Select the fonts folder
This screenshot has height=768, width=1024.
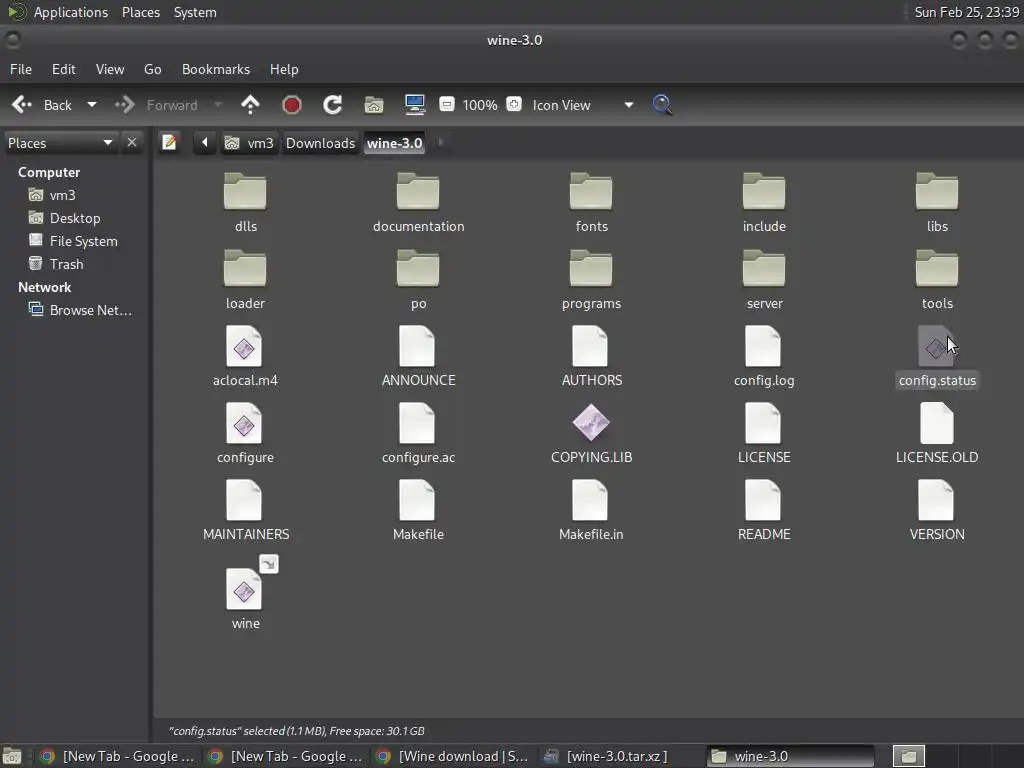click(x=591, y=202)
